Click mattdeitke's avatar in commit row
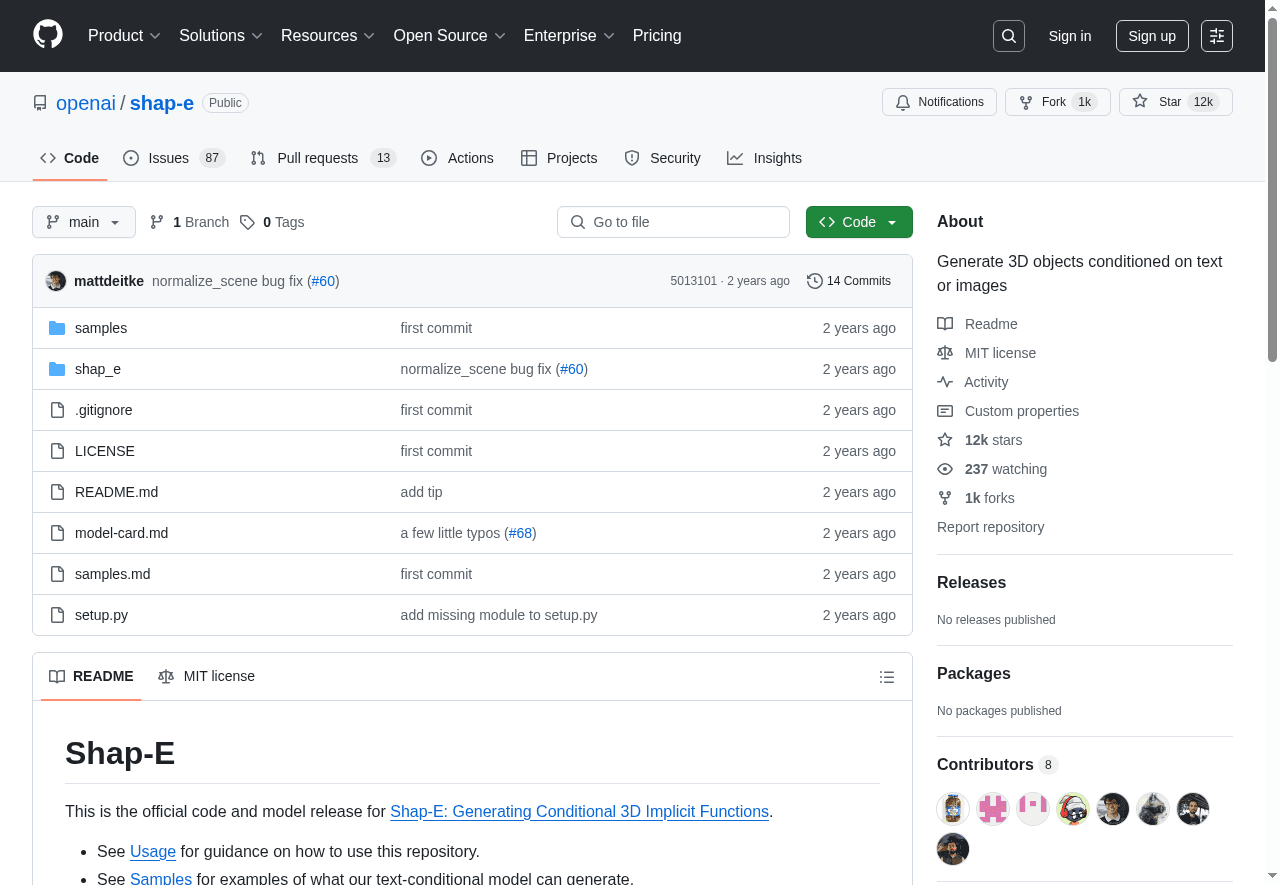 56,281
